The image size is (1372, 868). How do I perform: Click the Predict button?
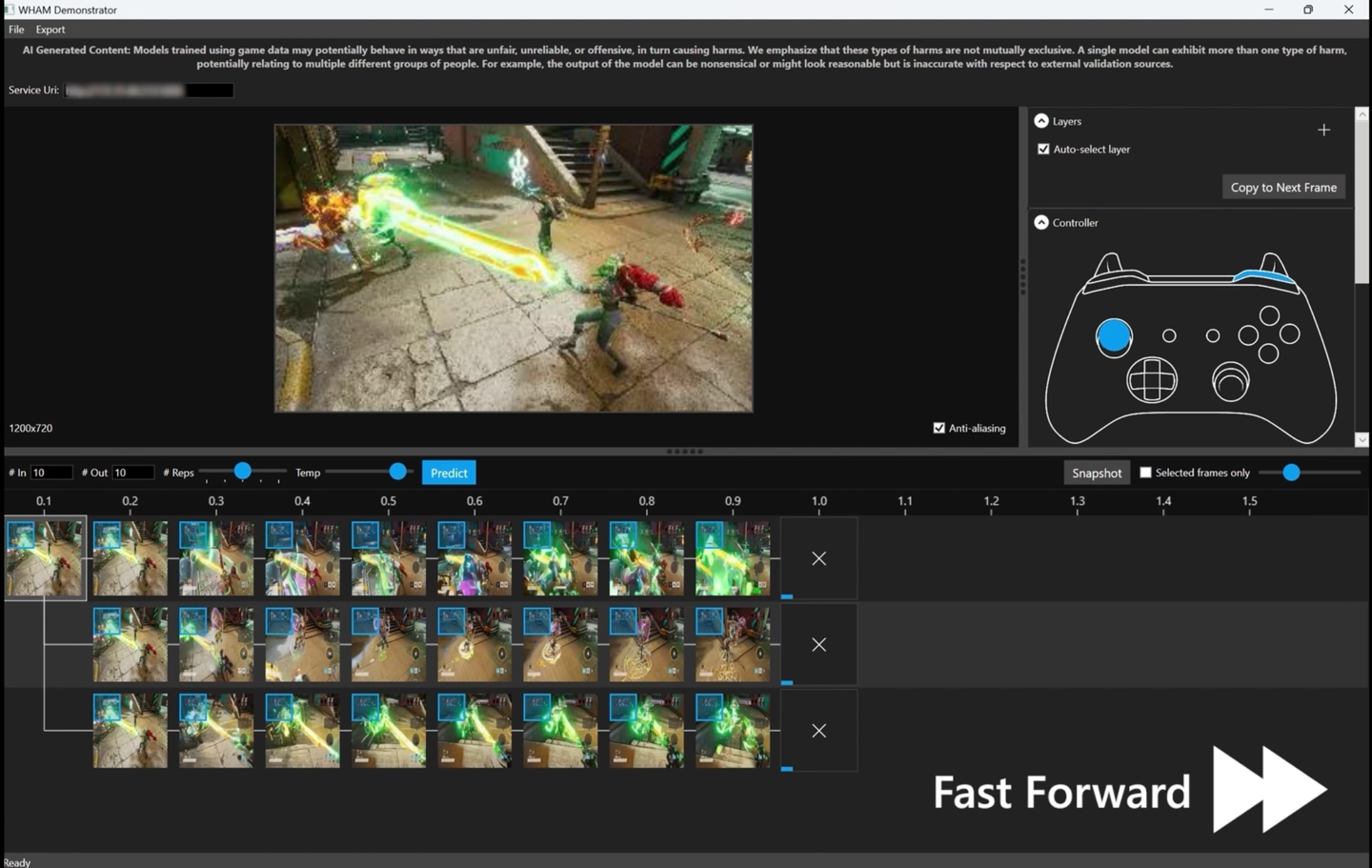(x=449, y=473)
